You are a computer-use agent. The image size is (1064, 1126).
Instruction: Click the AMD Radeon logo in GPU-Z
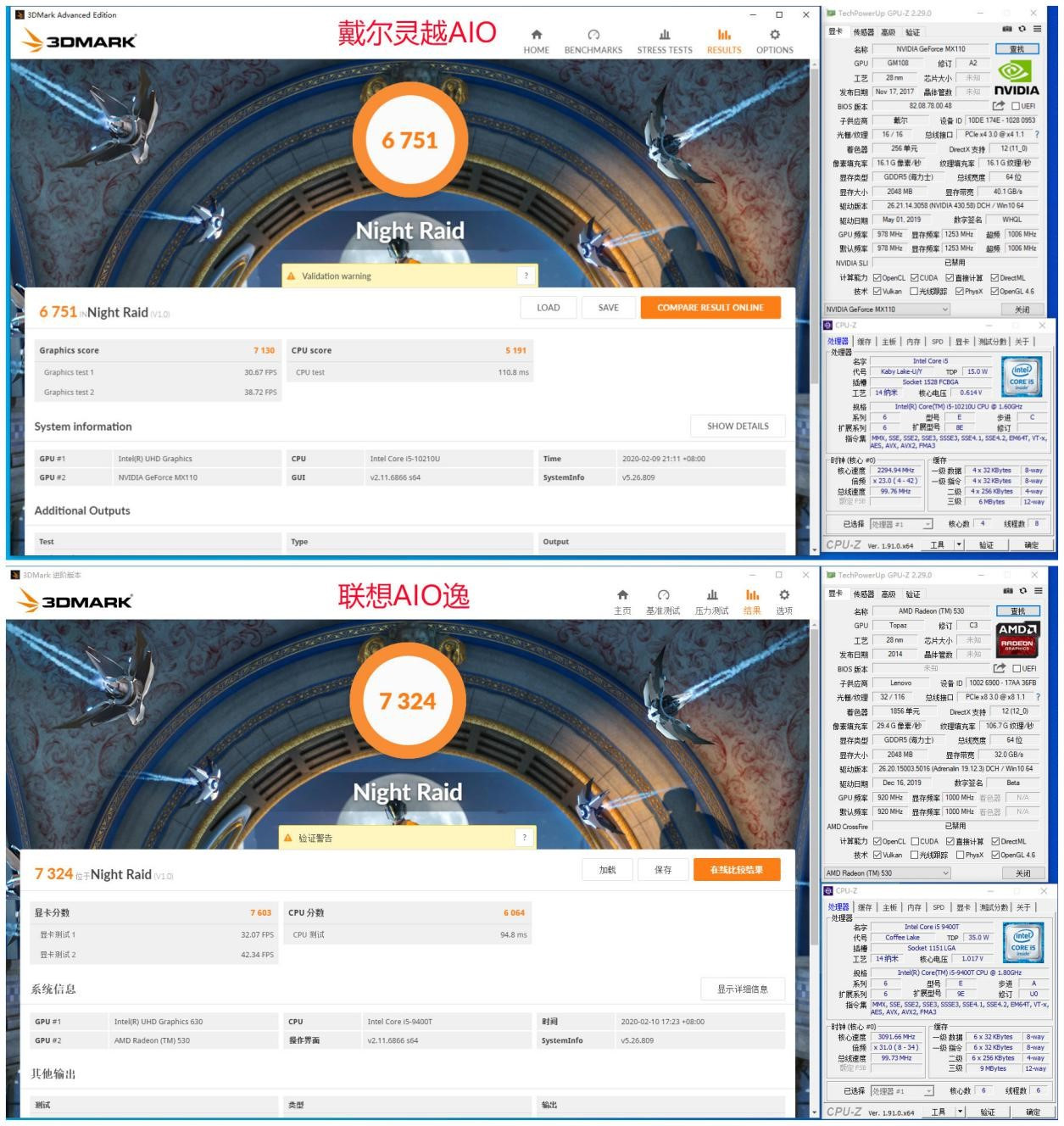[x=1017, y=638]
